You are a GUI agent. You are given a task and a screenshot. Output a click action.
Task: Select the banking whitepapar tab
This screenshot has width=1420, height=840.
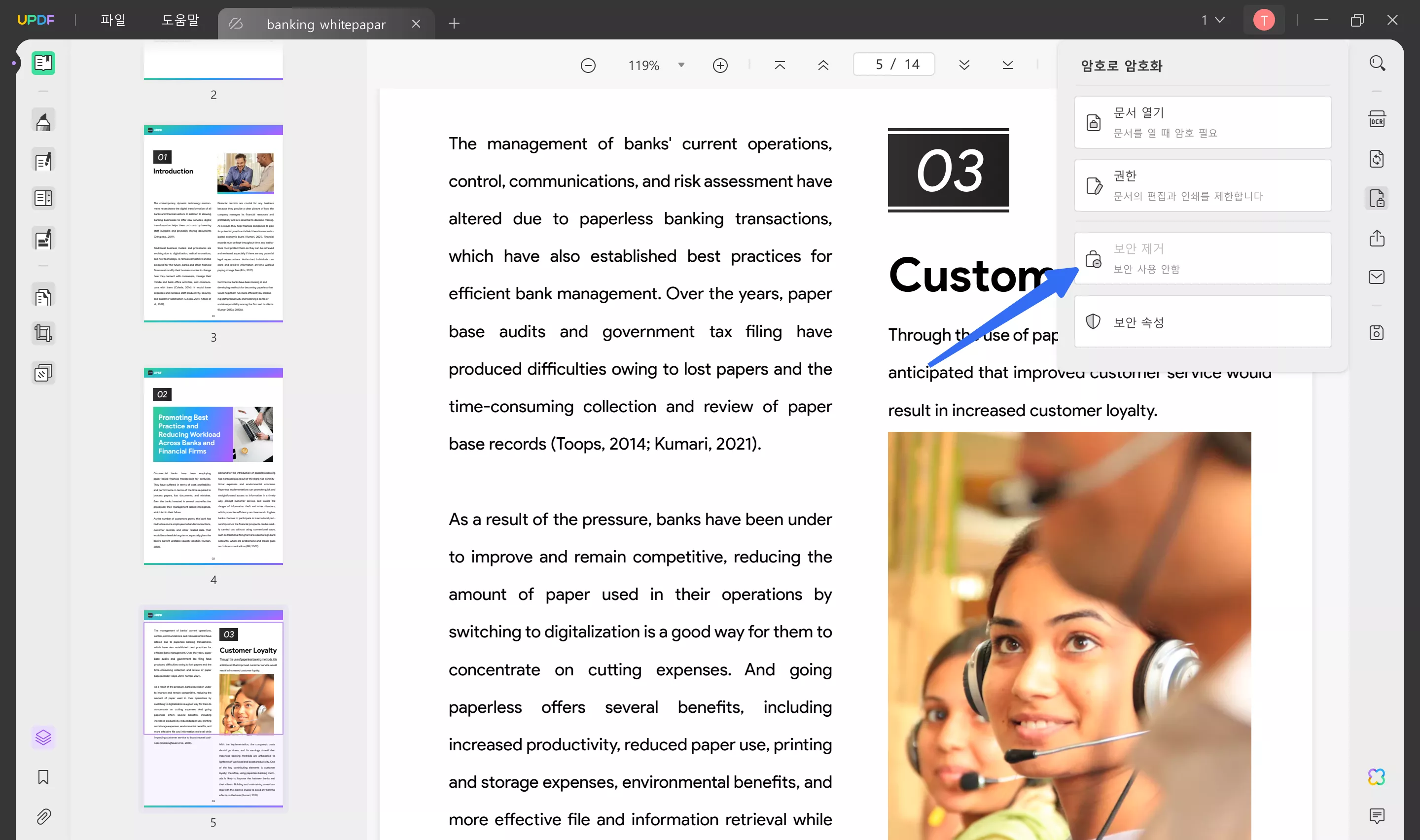326,24
